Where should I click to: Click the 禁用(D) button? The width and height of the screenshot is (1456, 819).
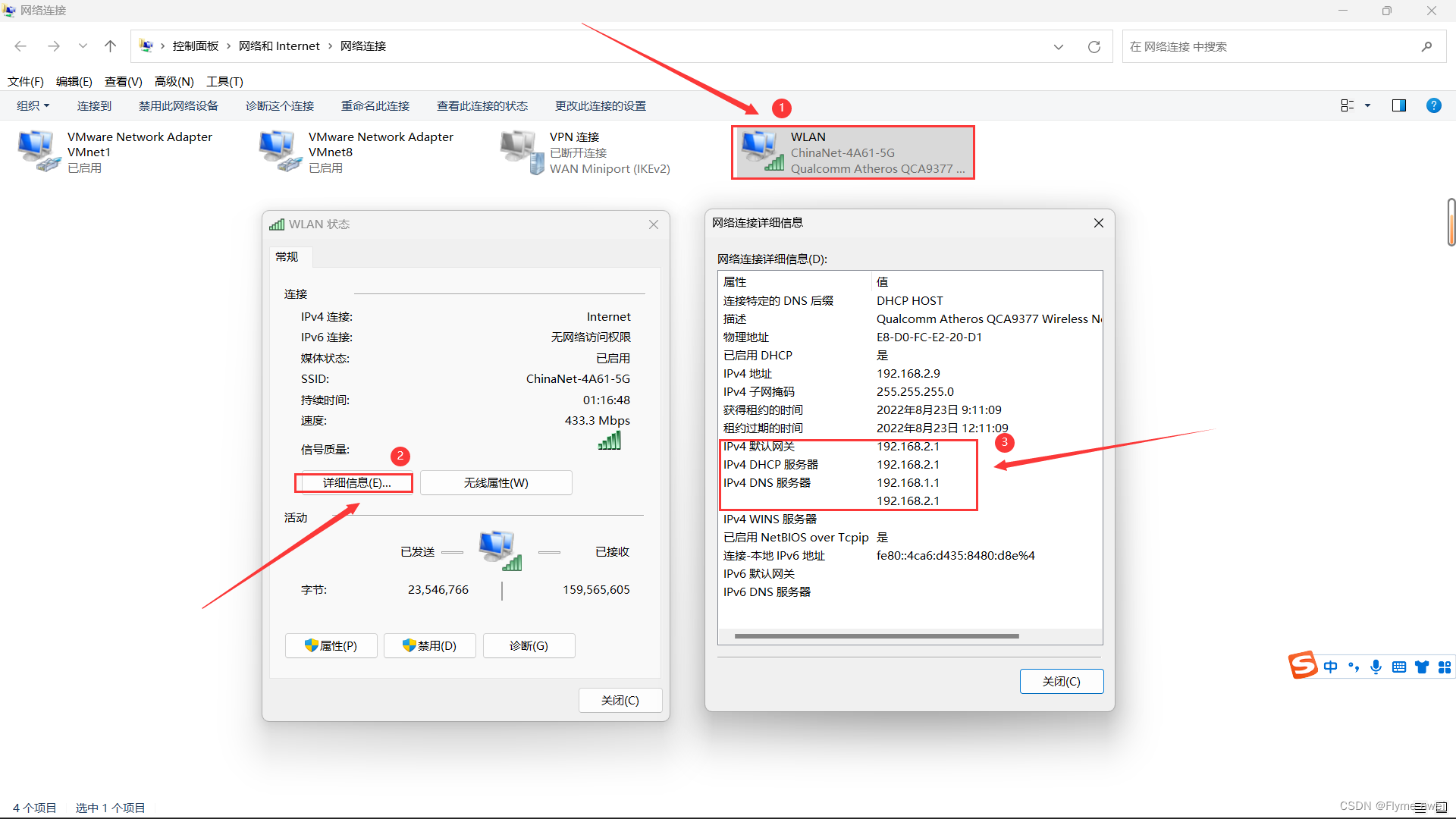[429, 645]
